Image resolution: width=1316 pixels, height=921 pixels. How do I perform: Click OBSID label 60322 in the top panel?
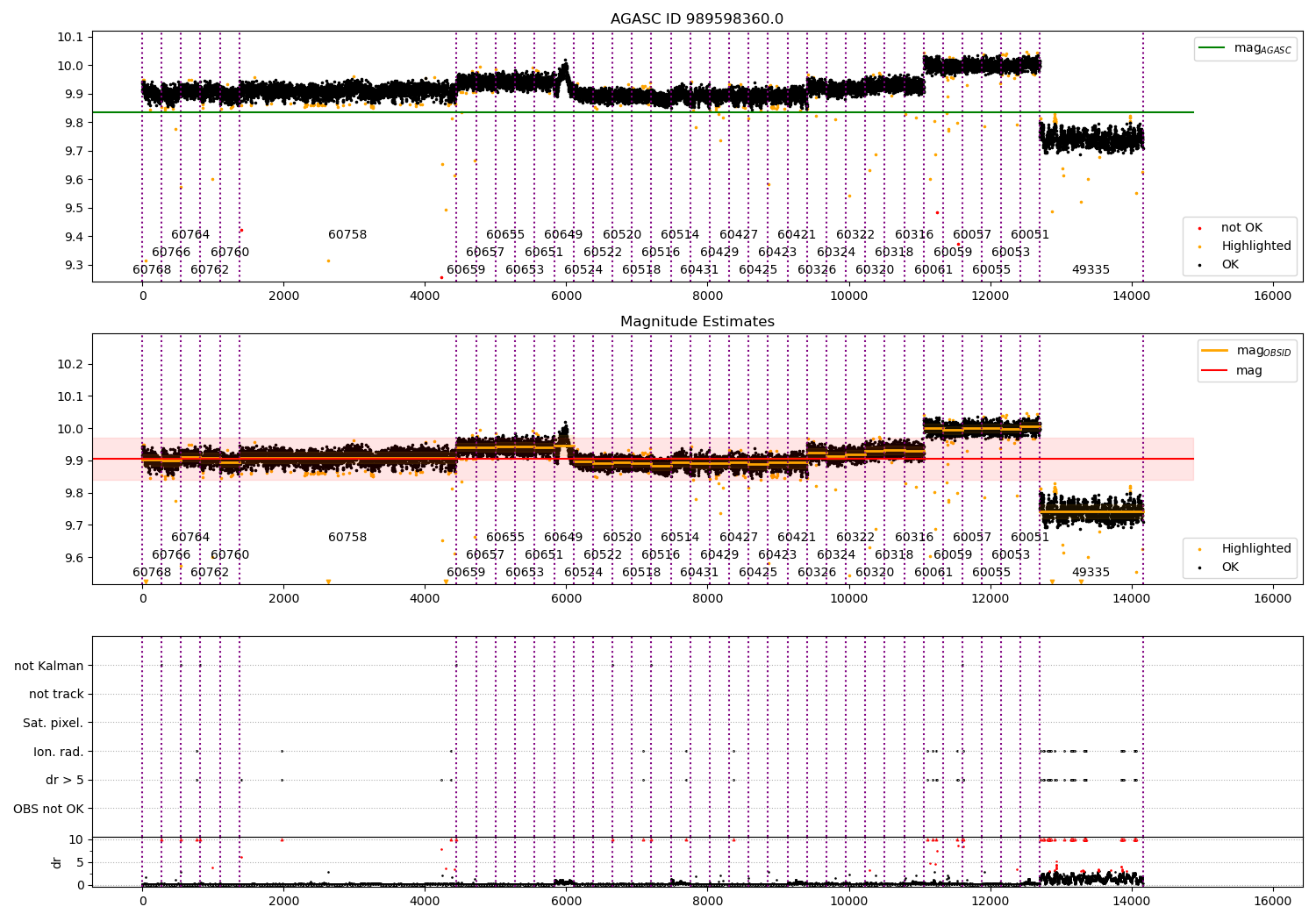[x=855, y=235]
